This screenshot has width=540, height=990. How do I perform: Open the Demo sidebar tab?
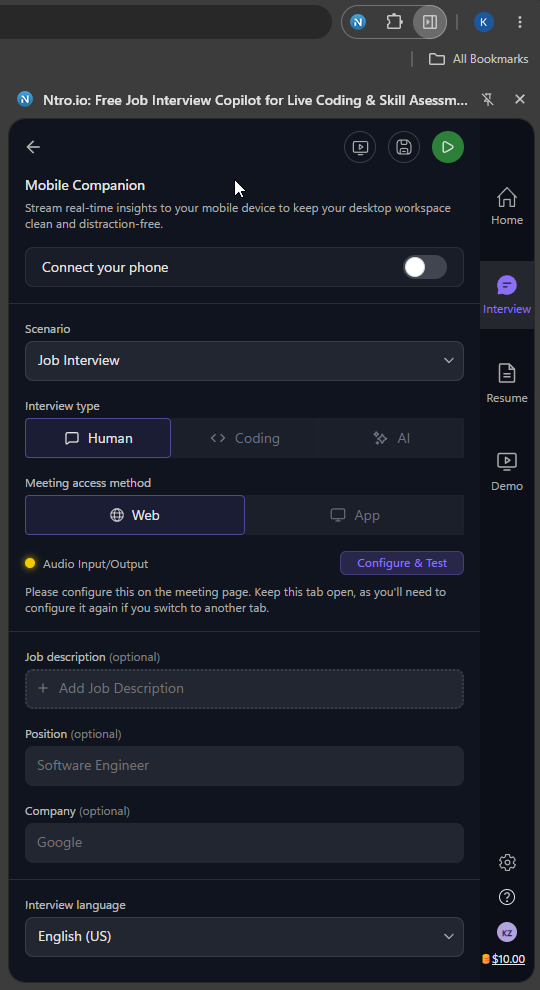[x=507, y=472]
